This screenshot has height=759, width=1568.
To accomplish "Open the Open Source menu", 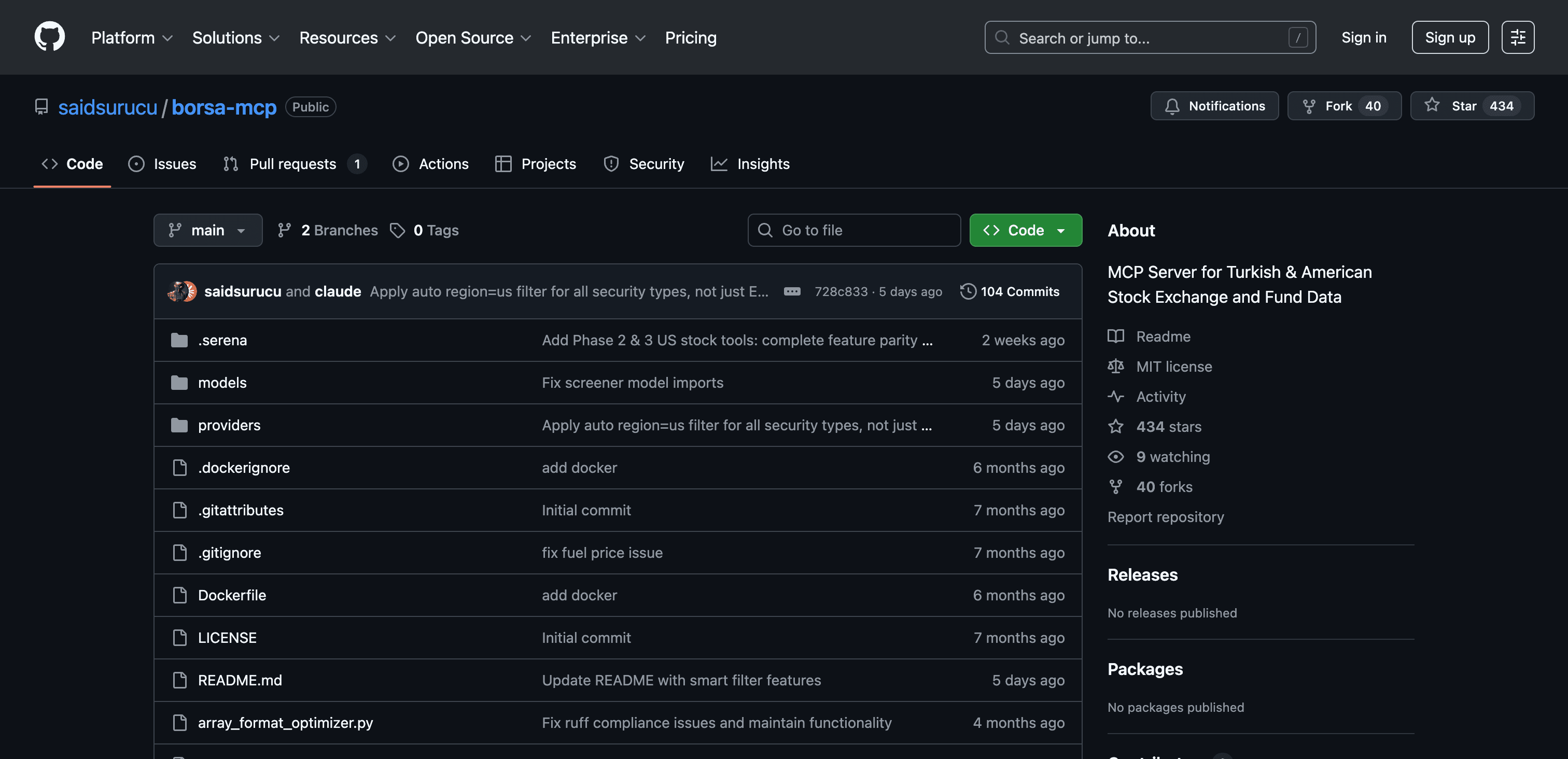I will coord(473,38).
